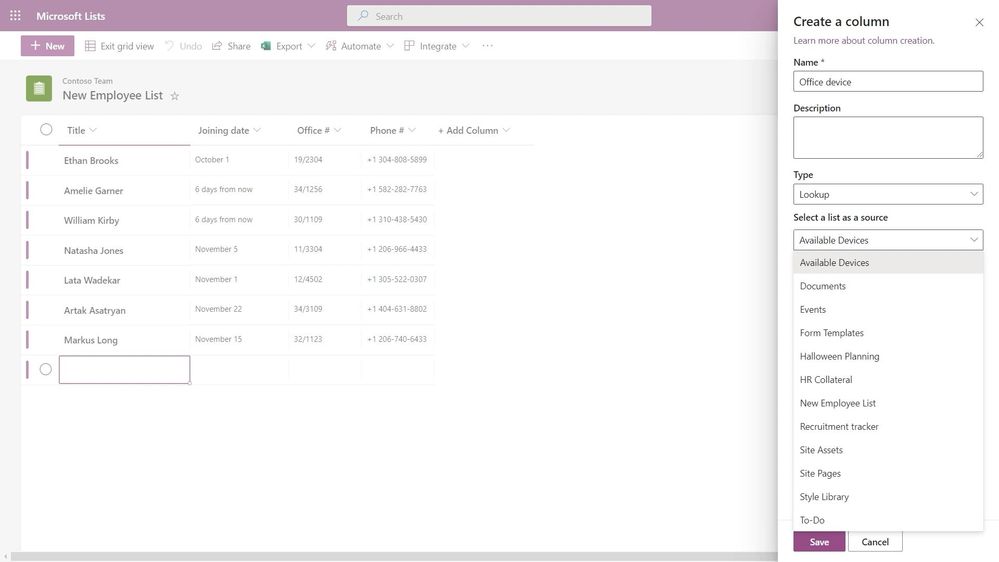Select the William Kirby title cell
The image size is (999, 562).
[x=124, y=220]
